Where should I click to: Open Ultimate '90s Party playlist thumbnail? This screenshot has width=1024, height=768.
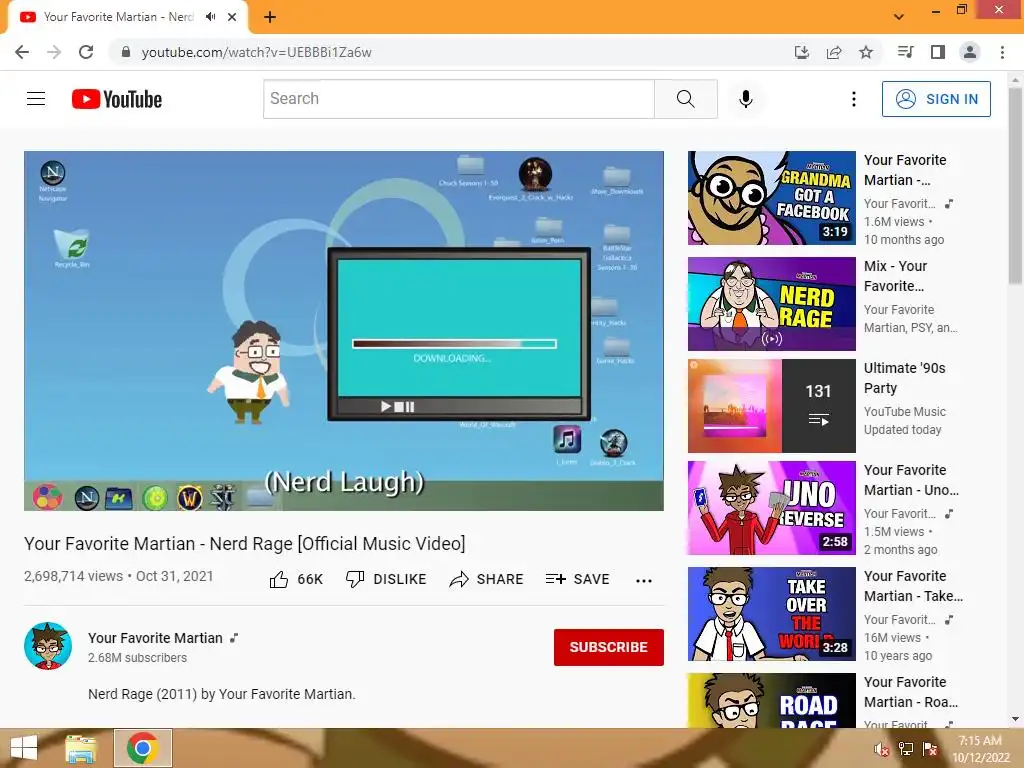(771, 406)
